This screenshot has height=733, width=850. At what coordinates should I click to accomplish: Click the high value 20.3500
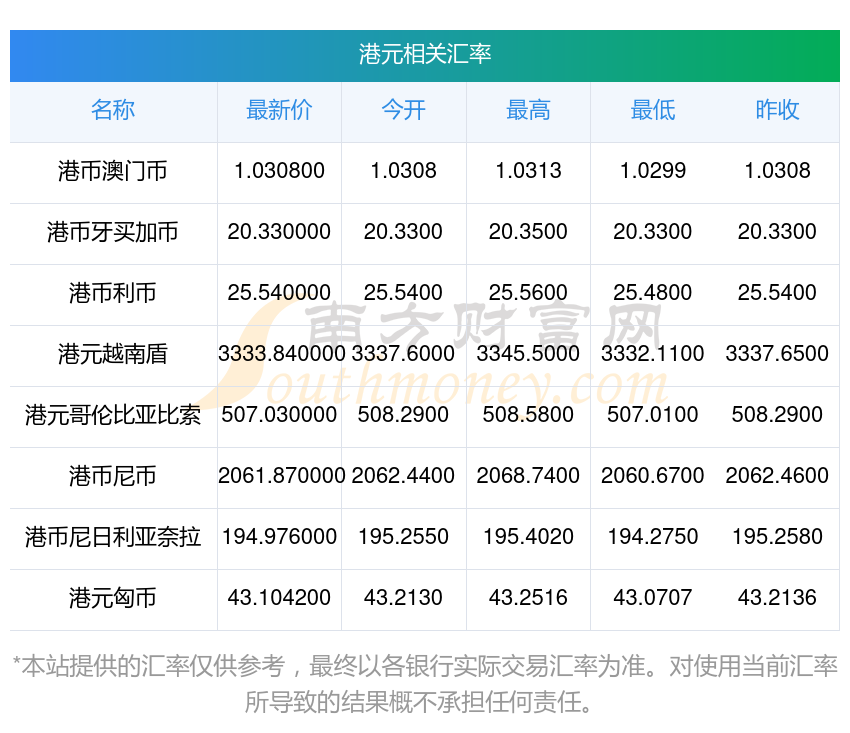point(528,232)
